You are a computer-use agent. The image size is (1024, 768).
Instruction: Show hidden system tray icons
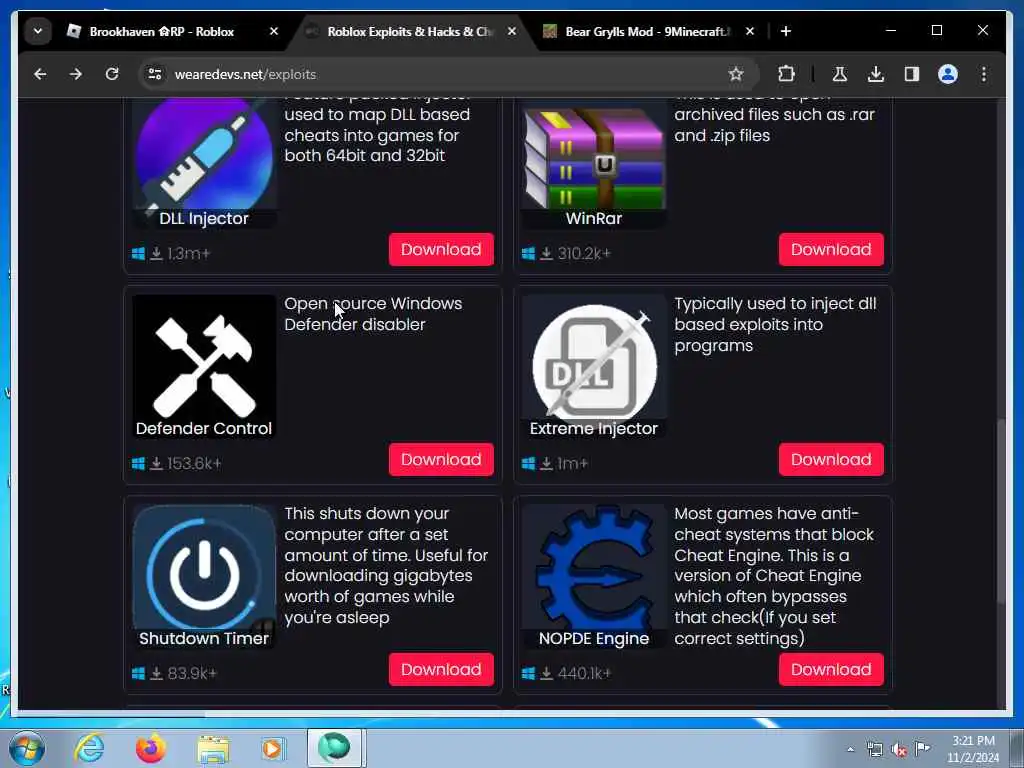(x=850, y=749)
